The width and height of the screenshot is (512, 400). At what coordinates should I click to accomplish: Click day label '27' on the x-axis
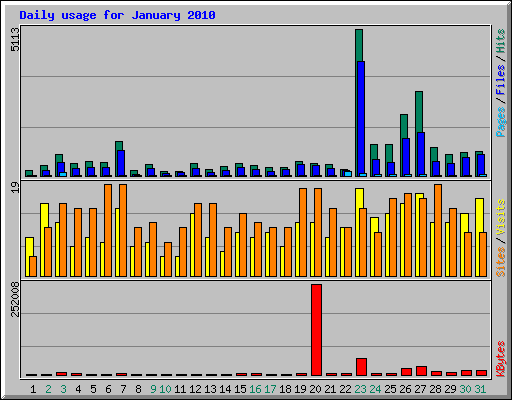(420, 389)
